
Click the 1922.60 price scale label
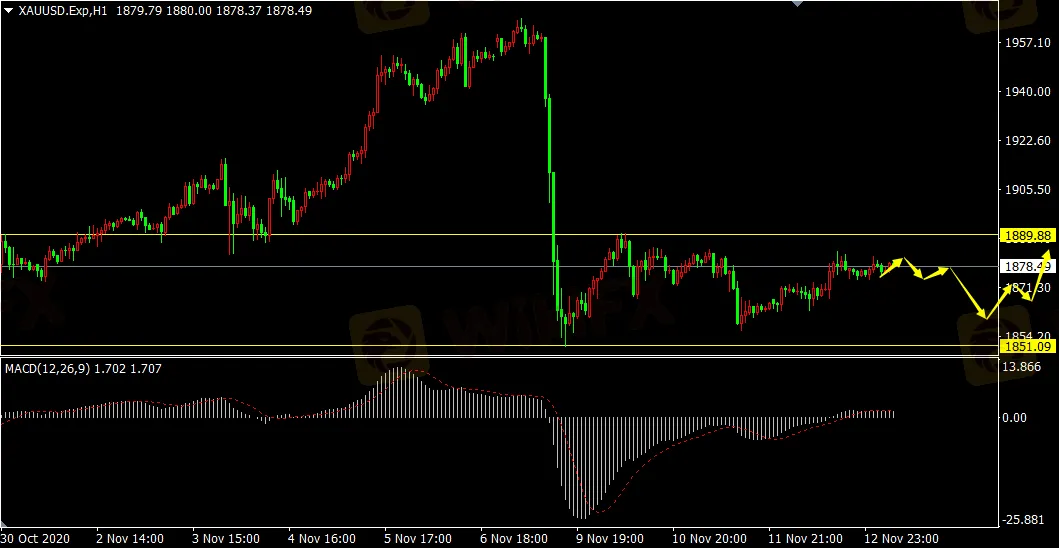pos(1027,141)
